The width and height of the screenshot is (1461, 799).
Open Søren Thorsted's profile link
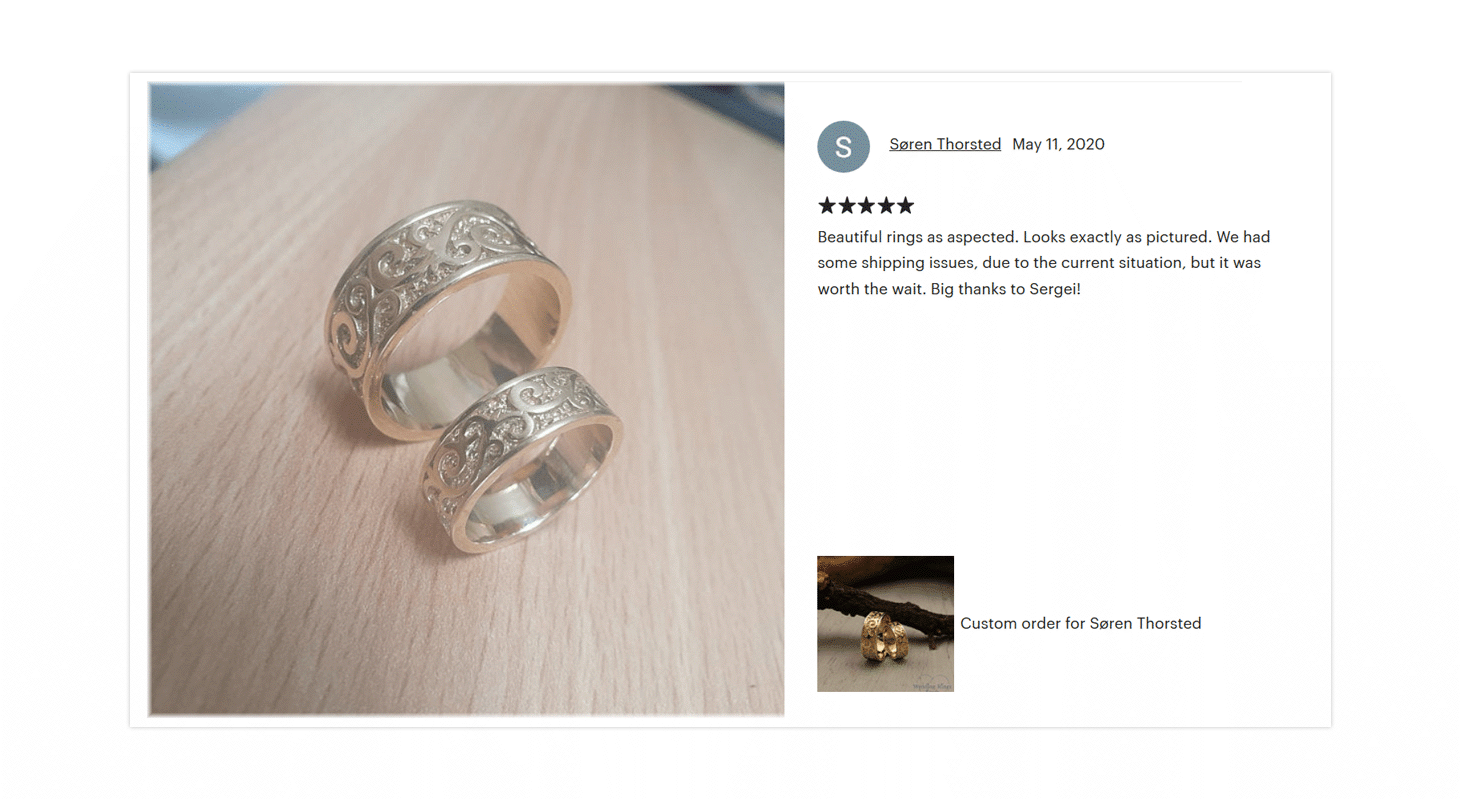[x=945, y=144]
